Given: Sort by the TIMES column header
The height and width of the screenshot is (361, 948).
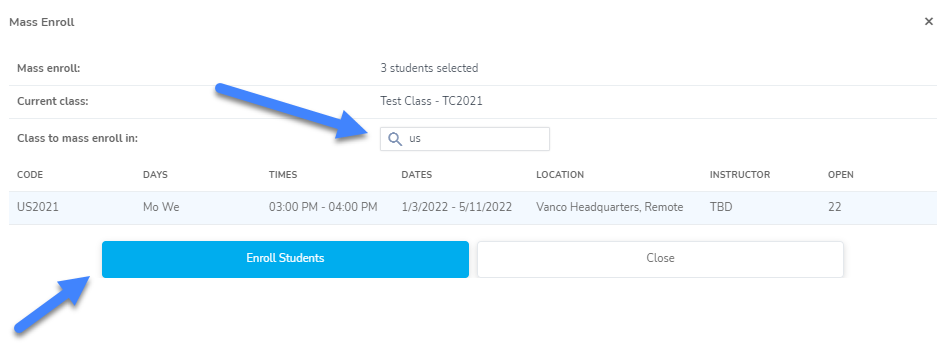Looking at the screenshot, I should click(283, 175).
